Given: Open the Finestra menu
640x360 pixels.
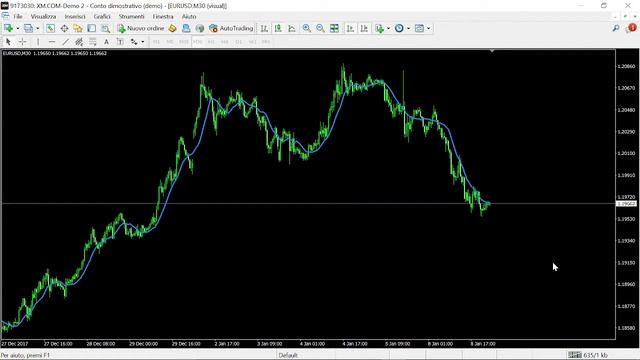Looking at the screenshot, I should 163,16.
